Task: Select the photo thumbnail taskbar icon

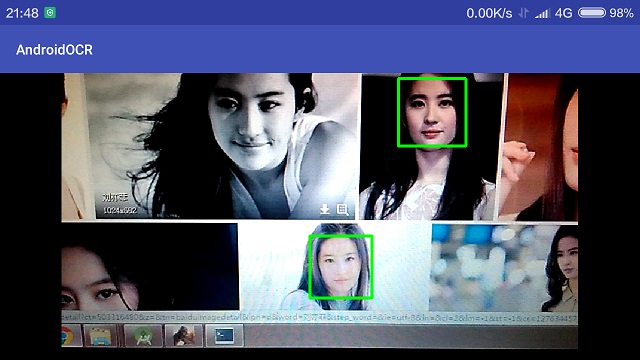Action: coord(183,336)
